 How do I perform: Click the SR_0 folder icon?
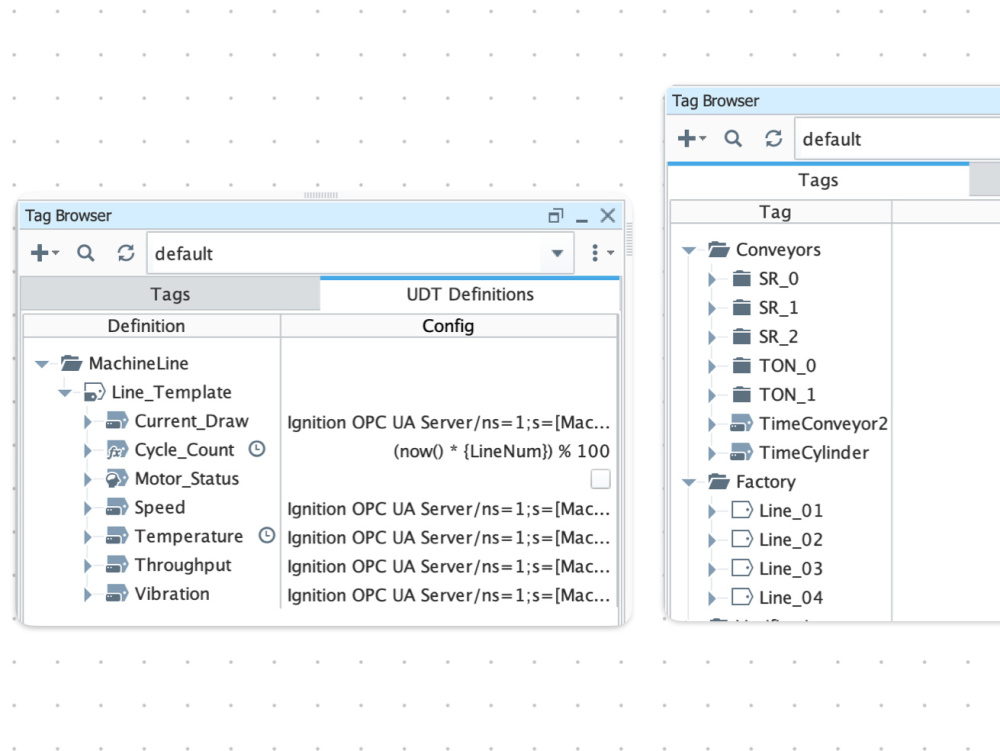coord(742,279)
